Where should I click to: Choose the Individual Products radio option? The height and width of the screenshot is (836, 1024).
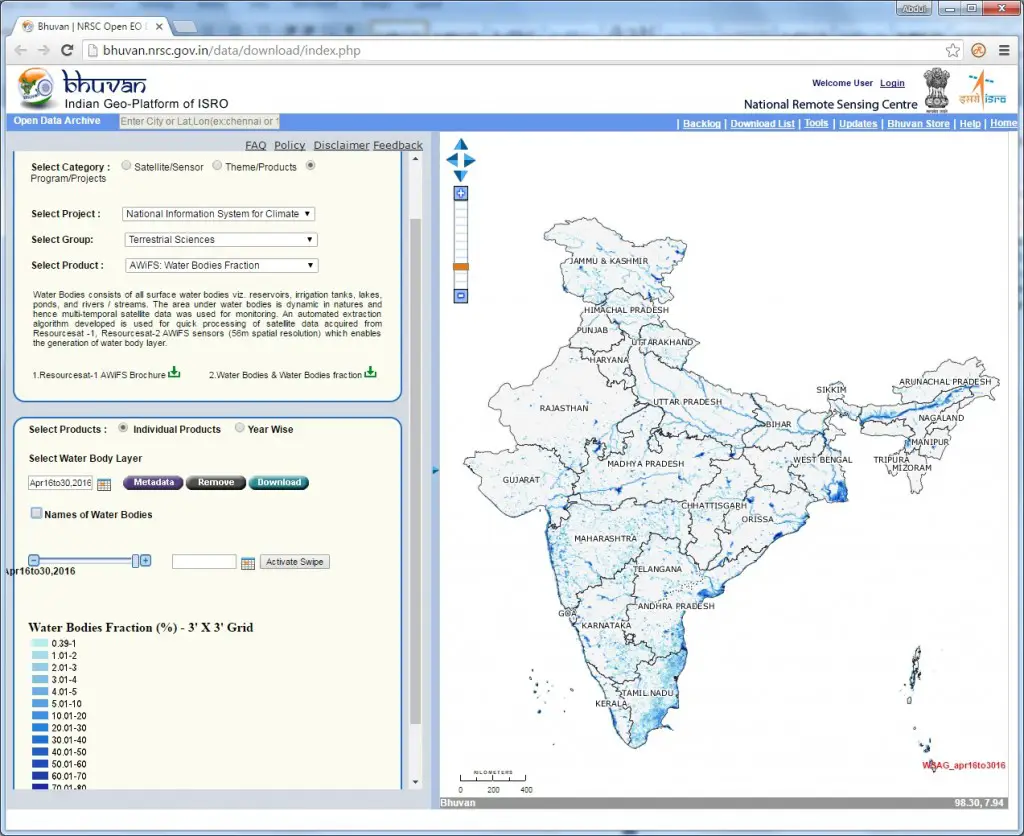tap(123, 428)
